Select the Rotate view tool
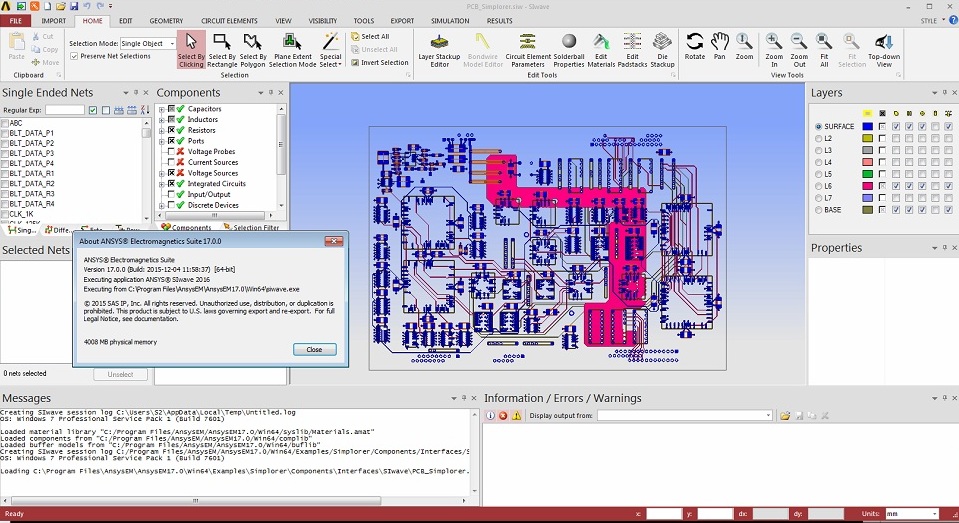 pos(695,46)
